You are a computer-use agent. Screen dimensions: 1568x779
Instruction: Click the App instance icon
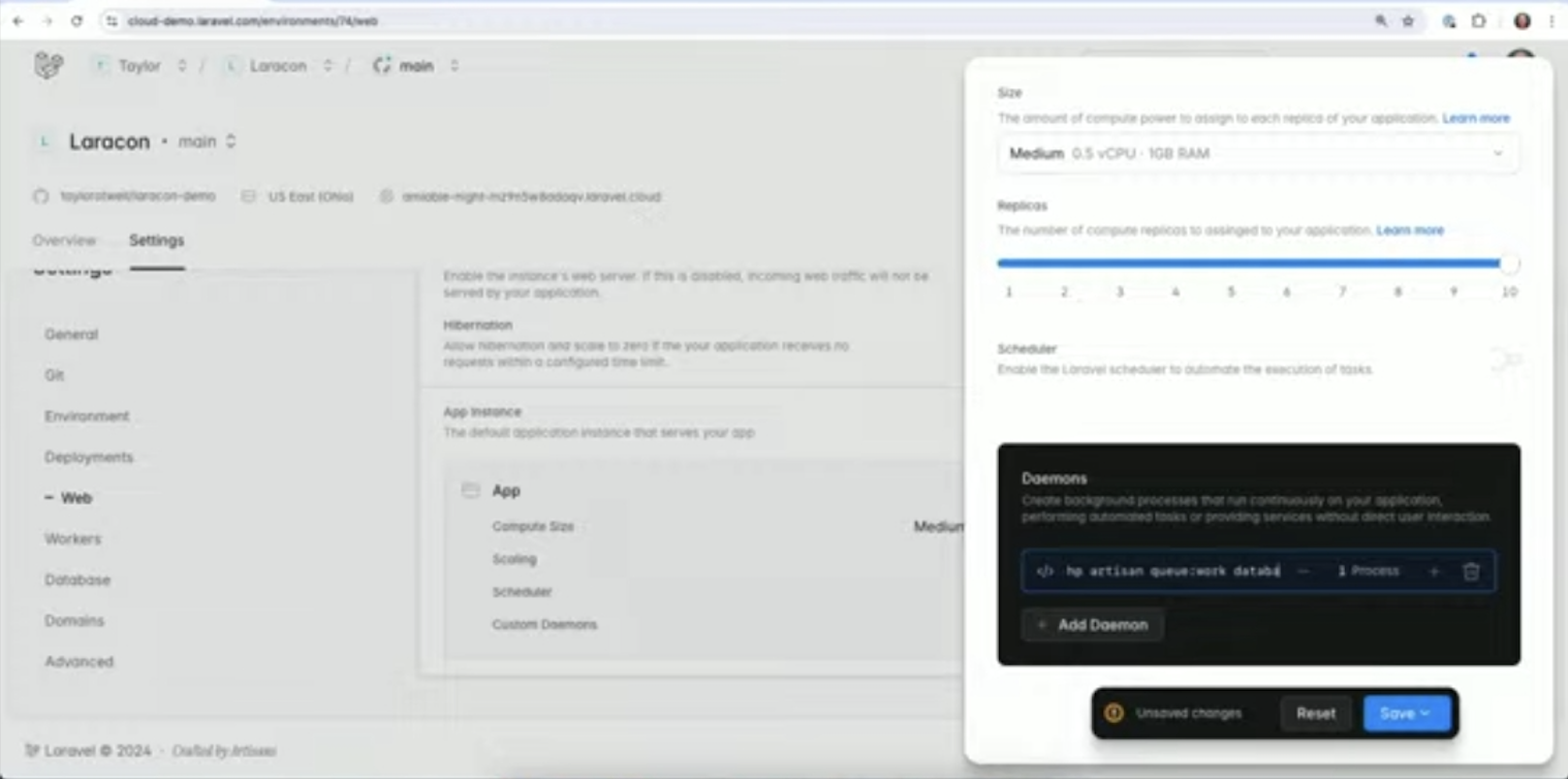[x=471, y=490]
